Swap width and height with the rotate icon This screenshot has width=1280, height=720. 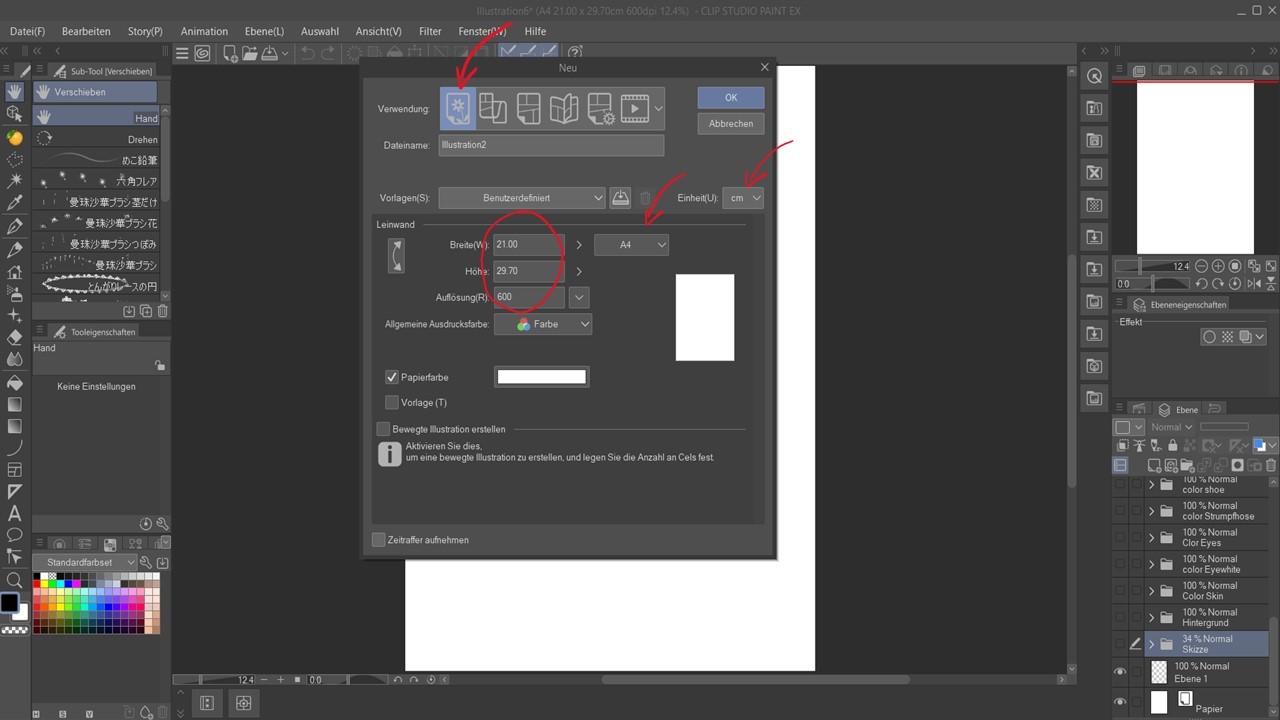[398, 256]
